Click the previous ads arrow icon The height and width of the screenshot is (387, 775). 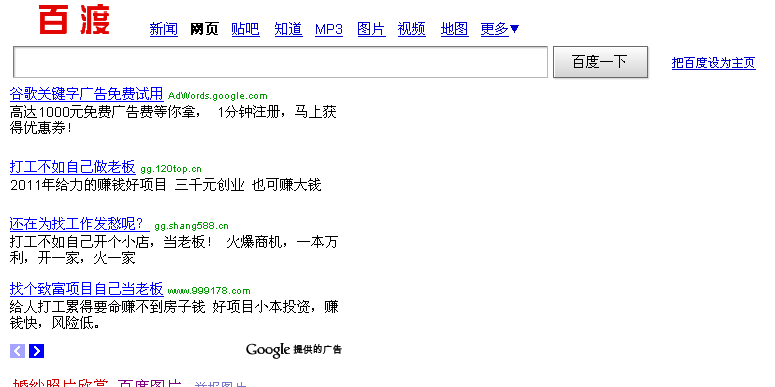[17, 351]
